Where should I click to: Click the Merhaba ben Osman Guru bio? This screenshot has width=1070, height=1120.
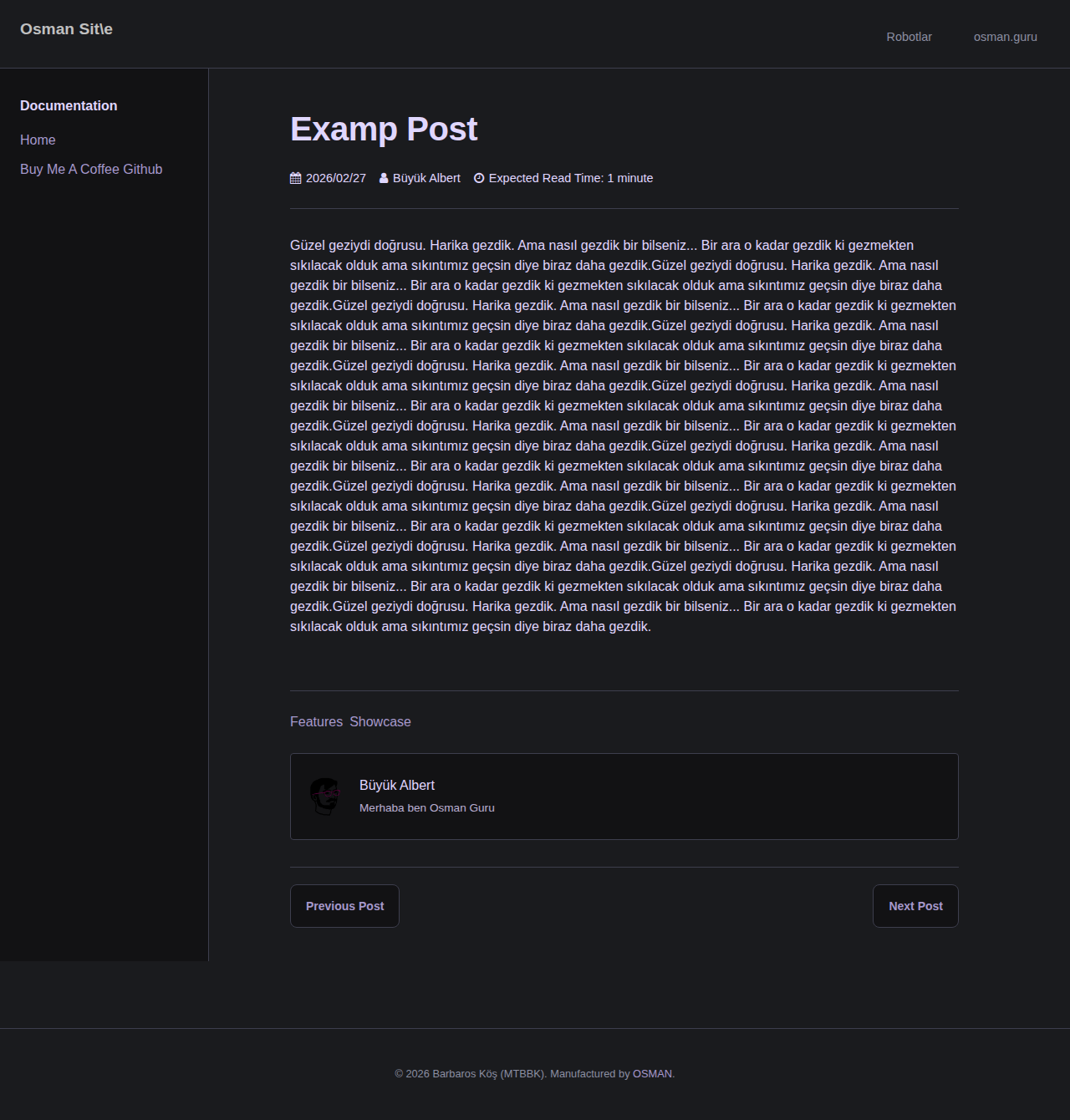click(x=427, y=807)
